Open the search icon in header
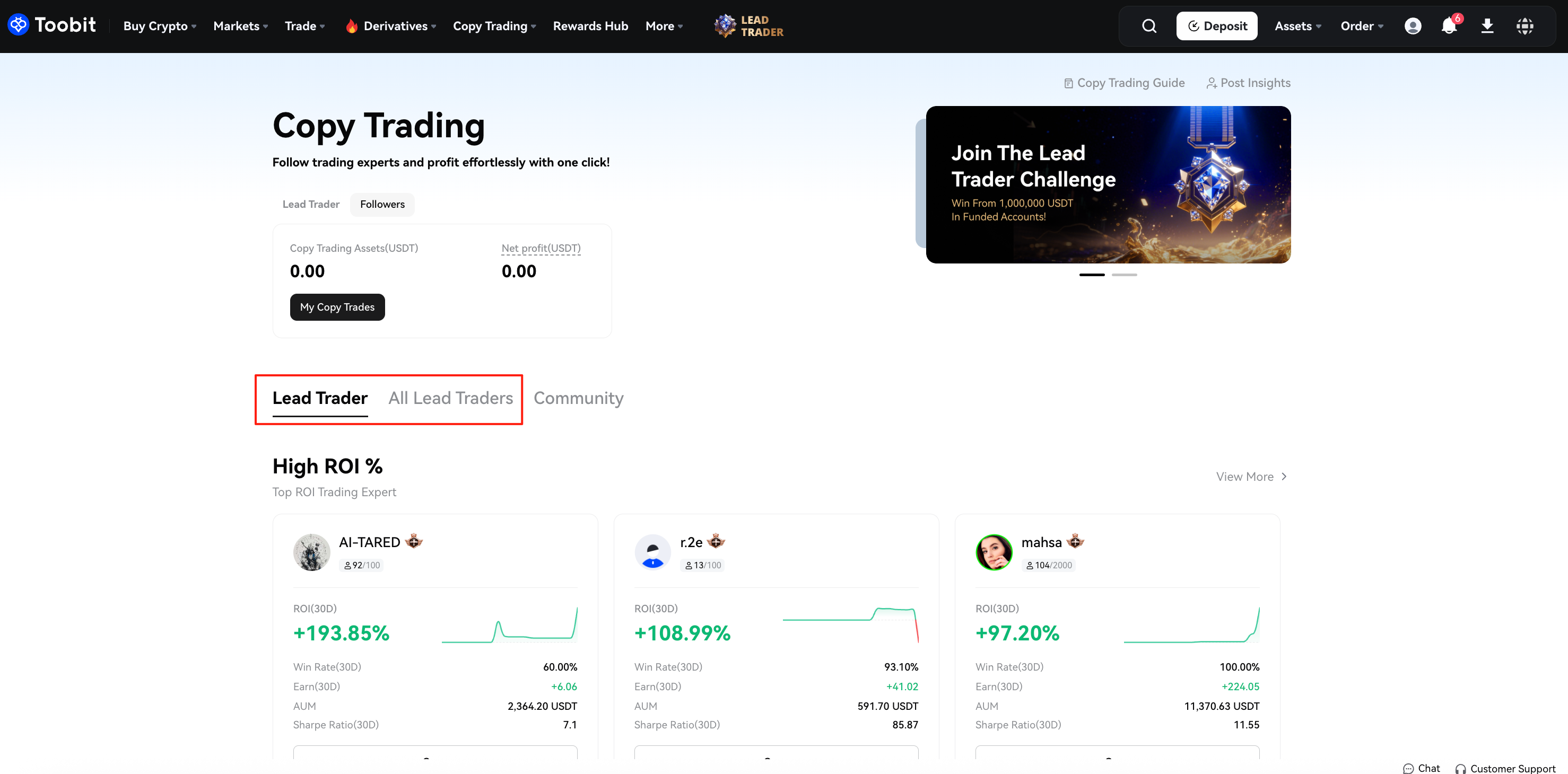This screenshot has height=774, width=1568. [x=1148, y=25]
